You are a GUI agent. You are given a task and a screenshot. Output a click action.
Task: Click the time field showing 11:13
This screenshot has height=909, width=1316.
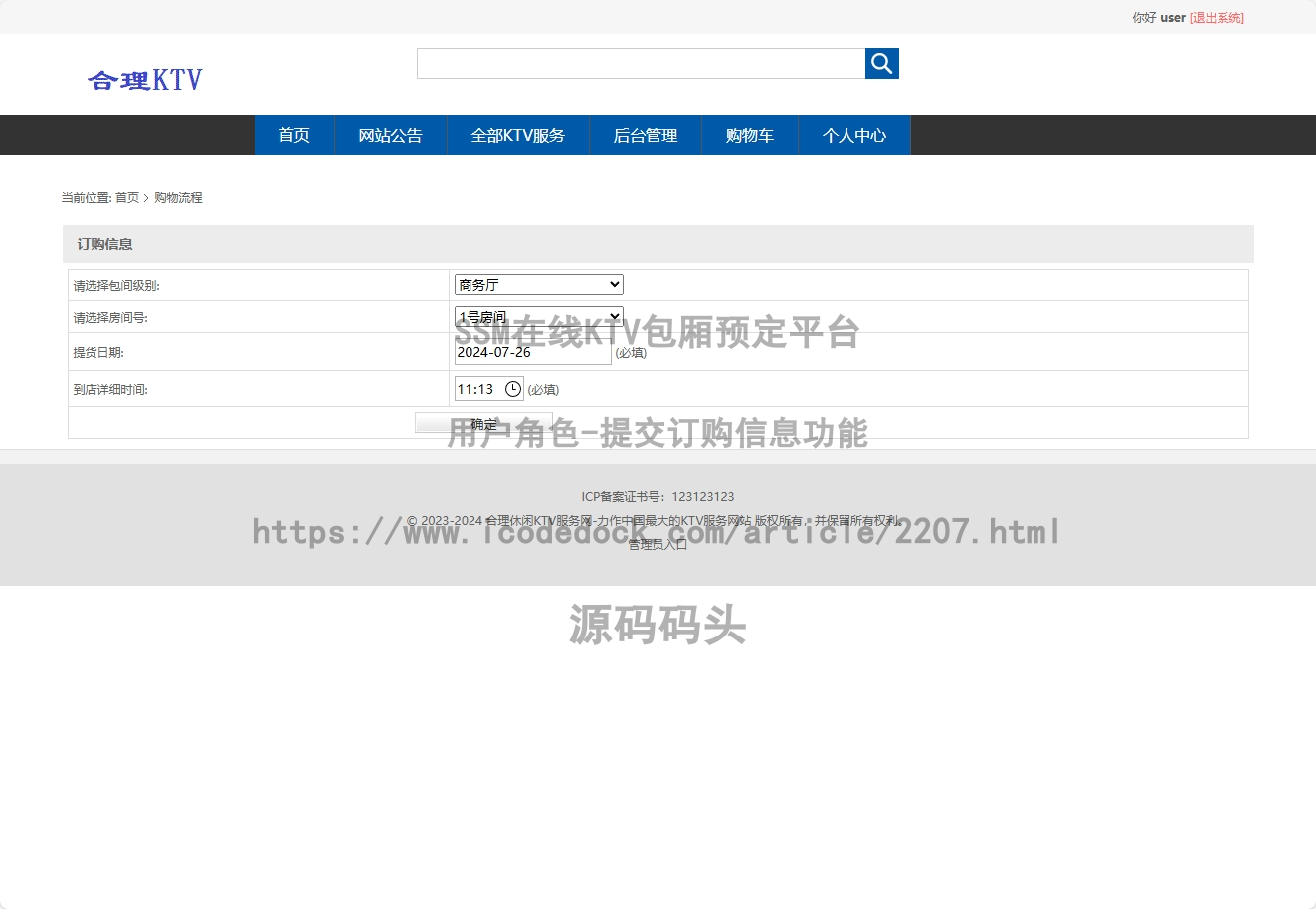click(x=488, y=389)
